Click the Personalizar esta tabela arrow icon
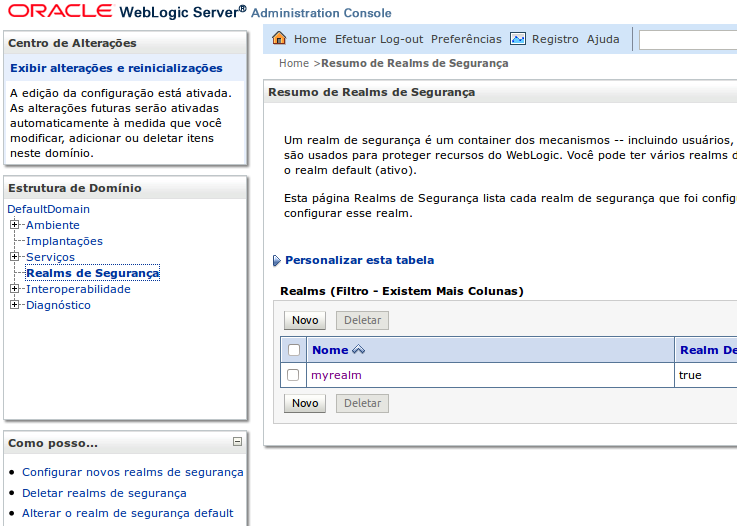 click(277, 261)
